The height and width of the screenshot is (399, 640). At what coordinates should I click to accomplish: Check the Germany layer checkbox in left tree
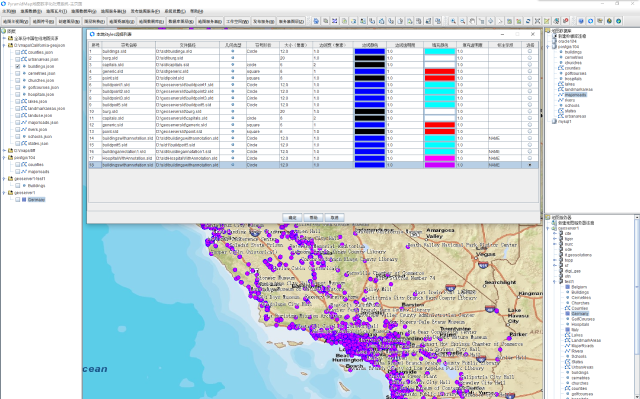point(18,200)
